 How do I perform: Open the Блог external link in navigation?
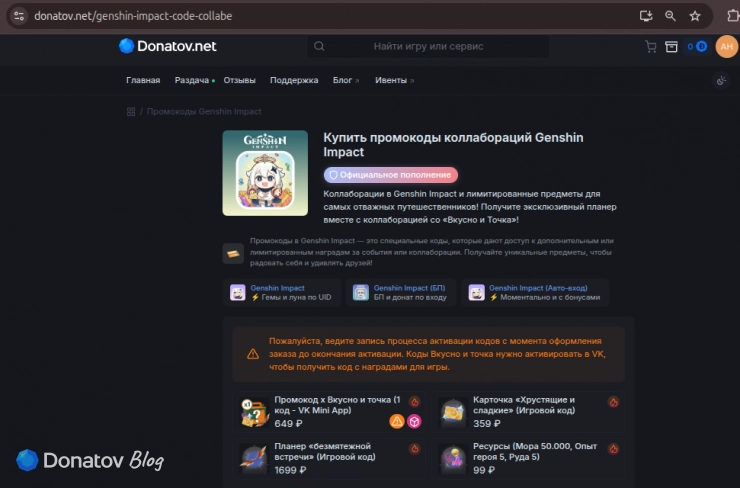346,80
